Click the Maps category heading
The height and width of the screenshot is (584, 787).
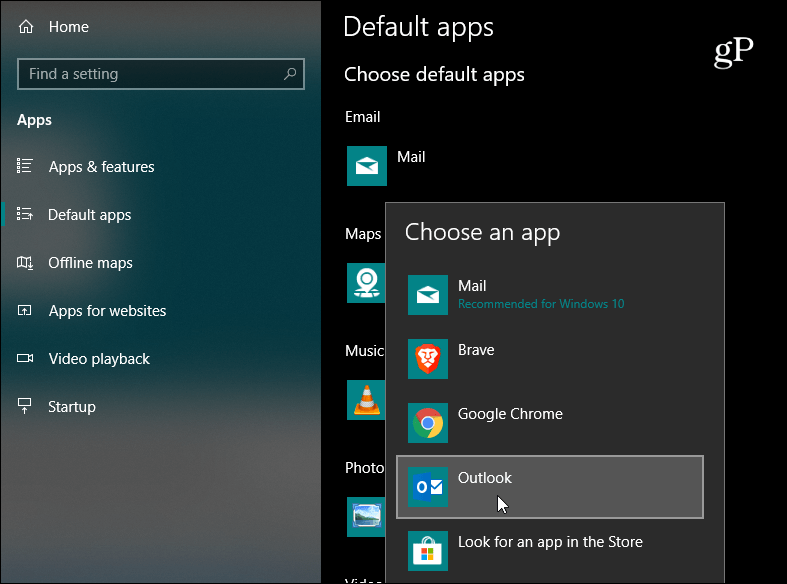tap(363, 234)
